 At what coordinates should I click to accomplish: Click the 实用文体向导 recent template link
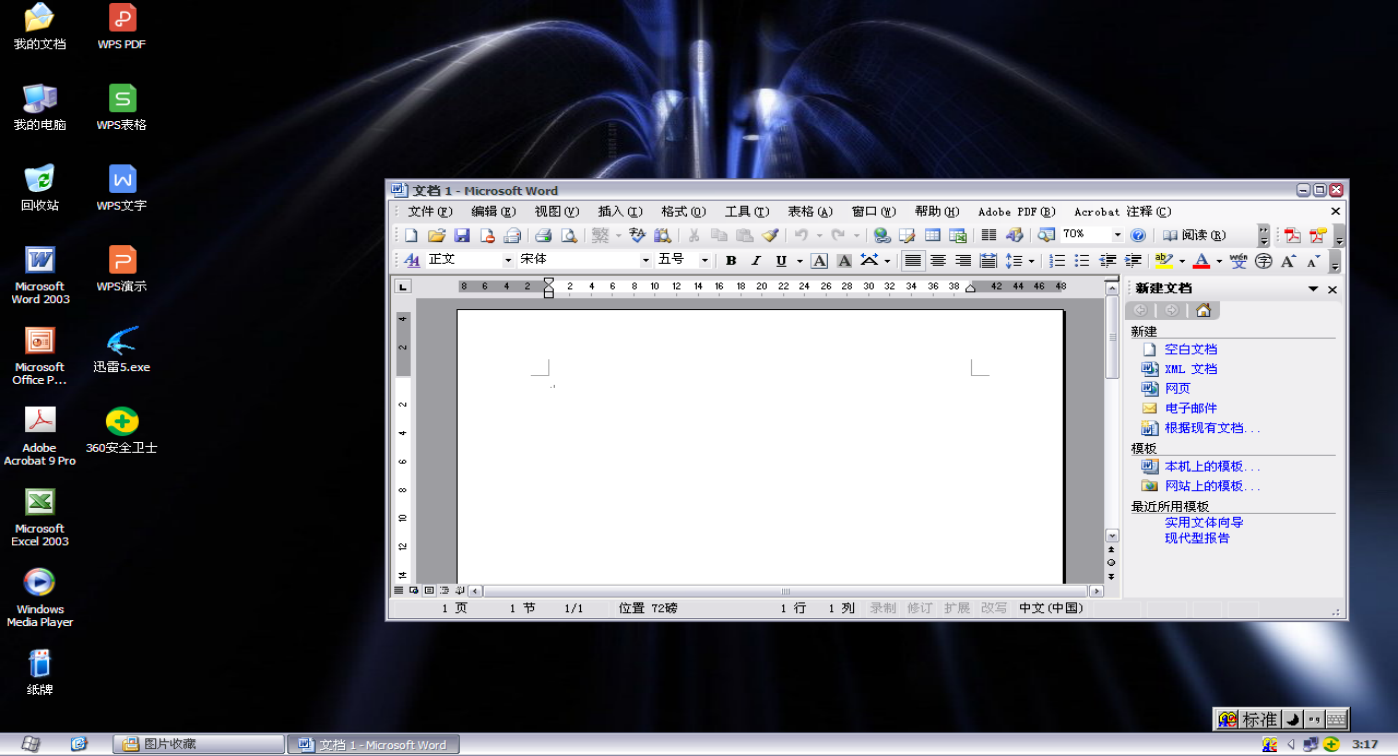(1204, 522)
